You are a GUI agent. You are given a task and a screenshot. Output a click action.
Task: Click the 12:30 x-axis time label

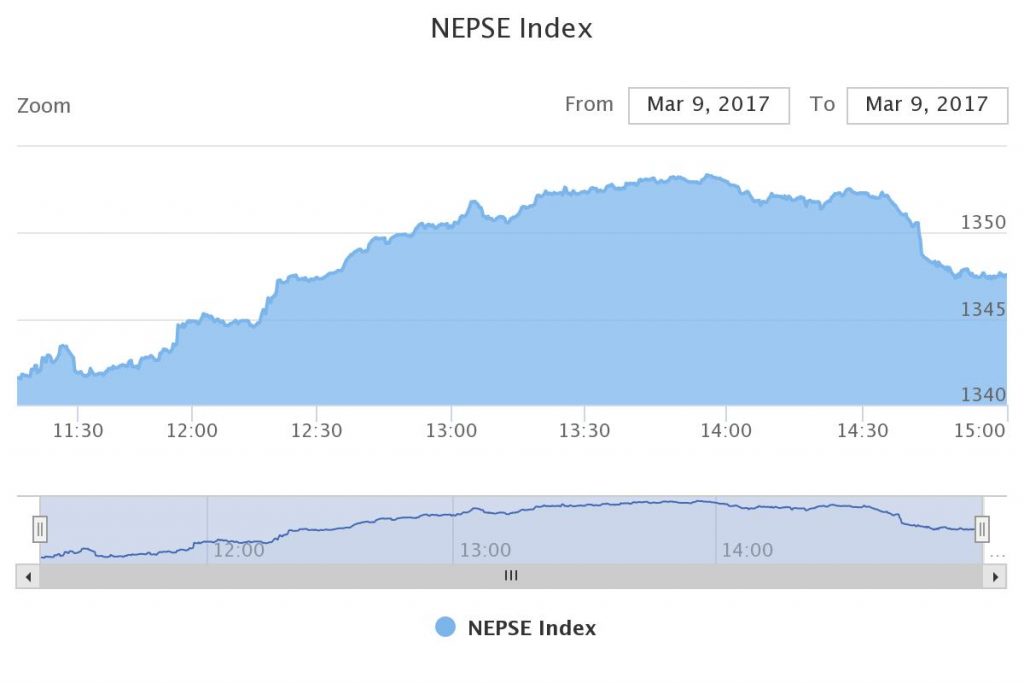(316, 431)
